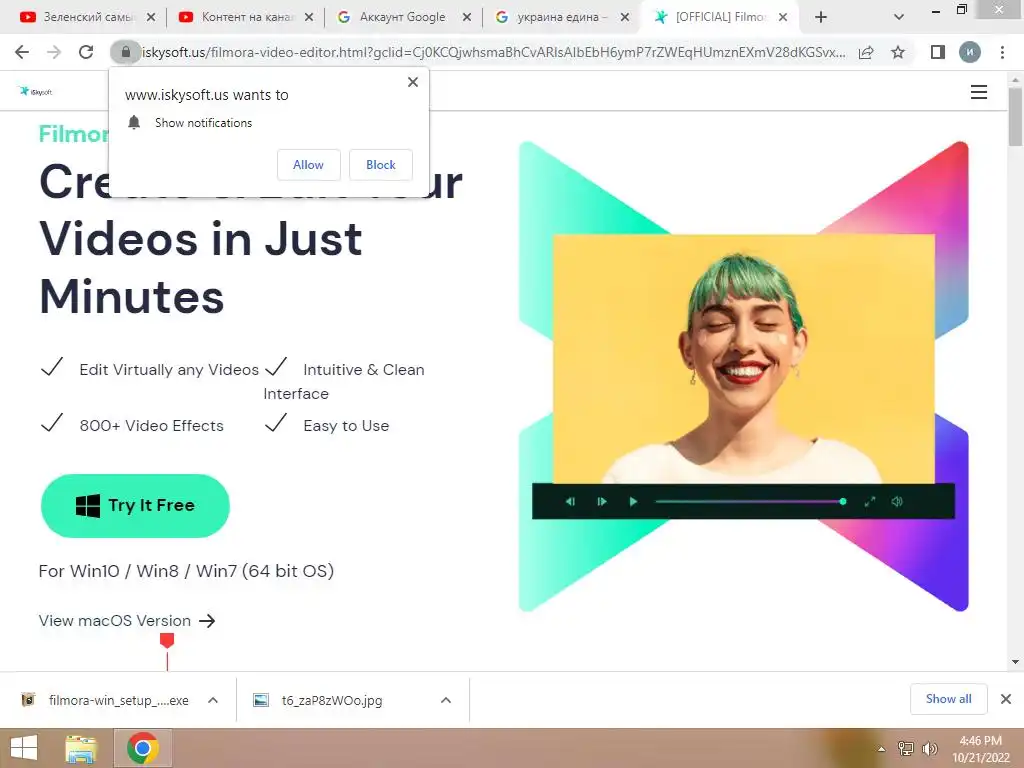Open the Chrome profile avatar
Viewport: 1024px width, 768px height.
[x=970, y=52]
